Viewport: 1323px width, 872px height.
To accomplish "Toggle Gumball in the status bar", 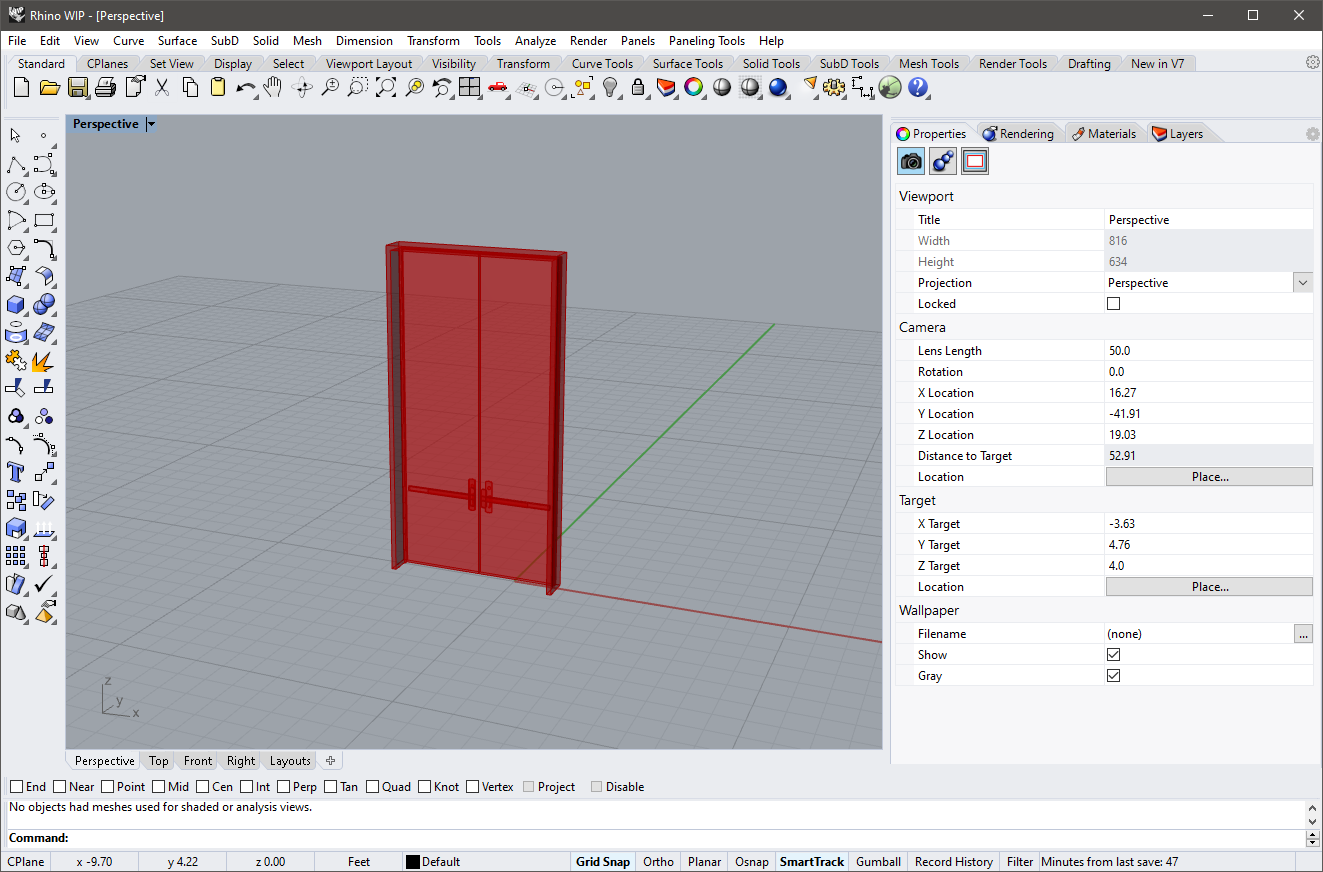I will point(878,862).
